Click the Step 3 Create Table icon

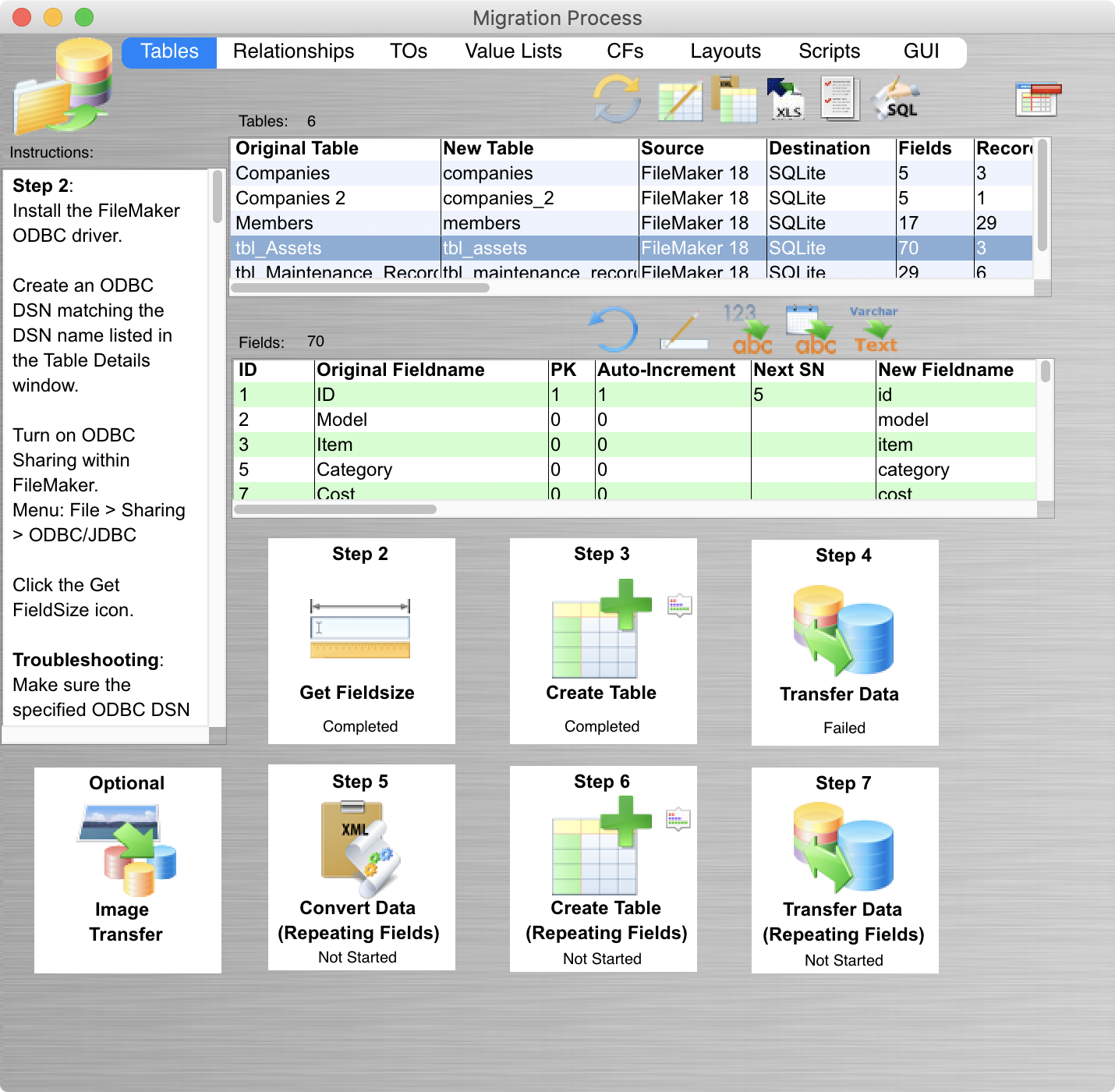[600, 629]
